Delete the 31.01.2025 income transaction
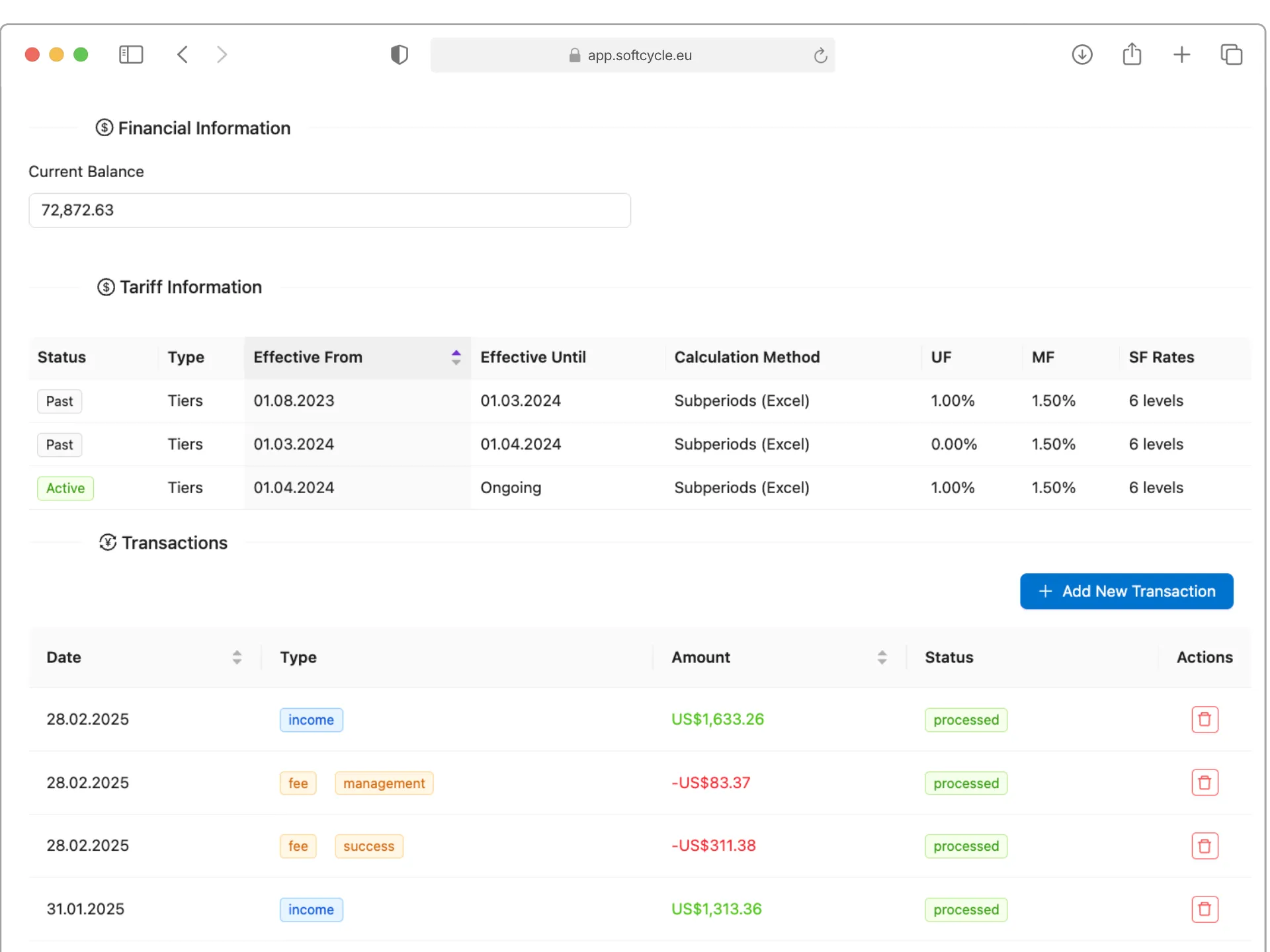This screenshot has height=952, width=1270. coord(1204,909)
